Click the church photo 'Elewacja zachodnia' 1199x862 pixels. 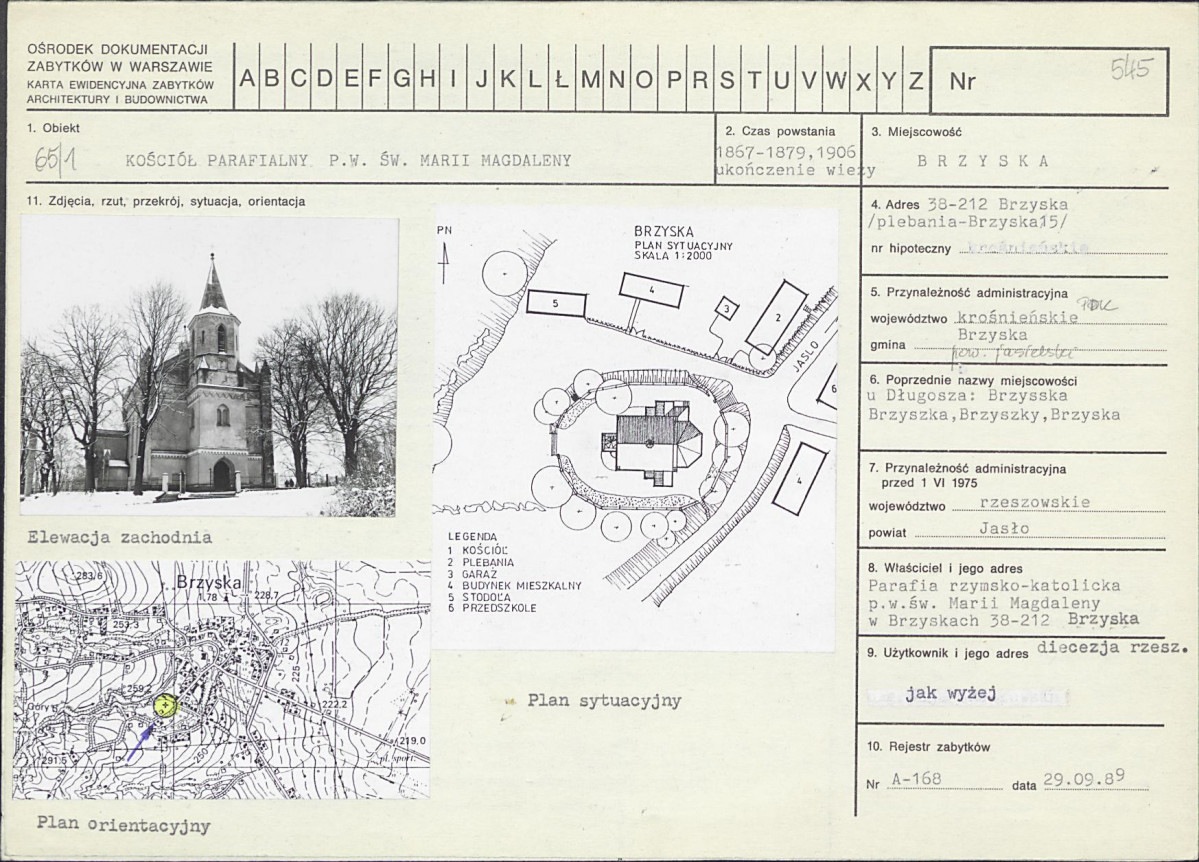pos(209,367)
